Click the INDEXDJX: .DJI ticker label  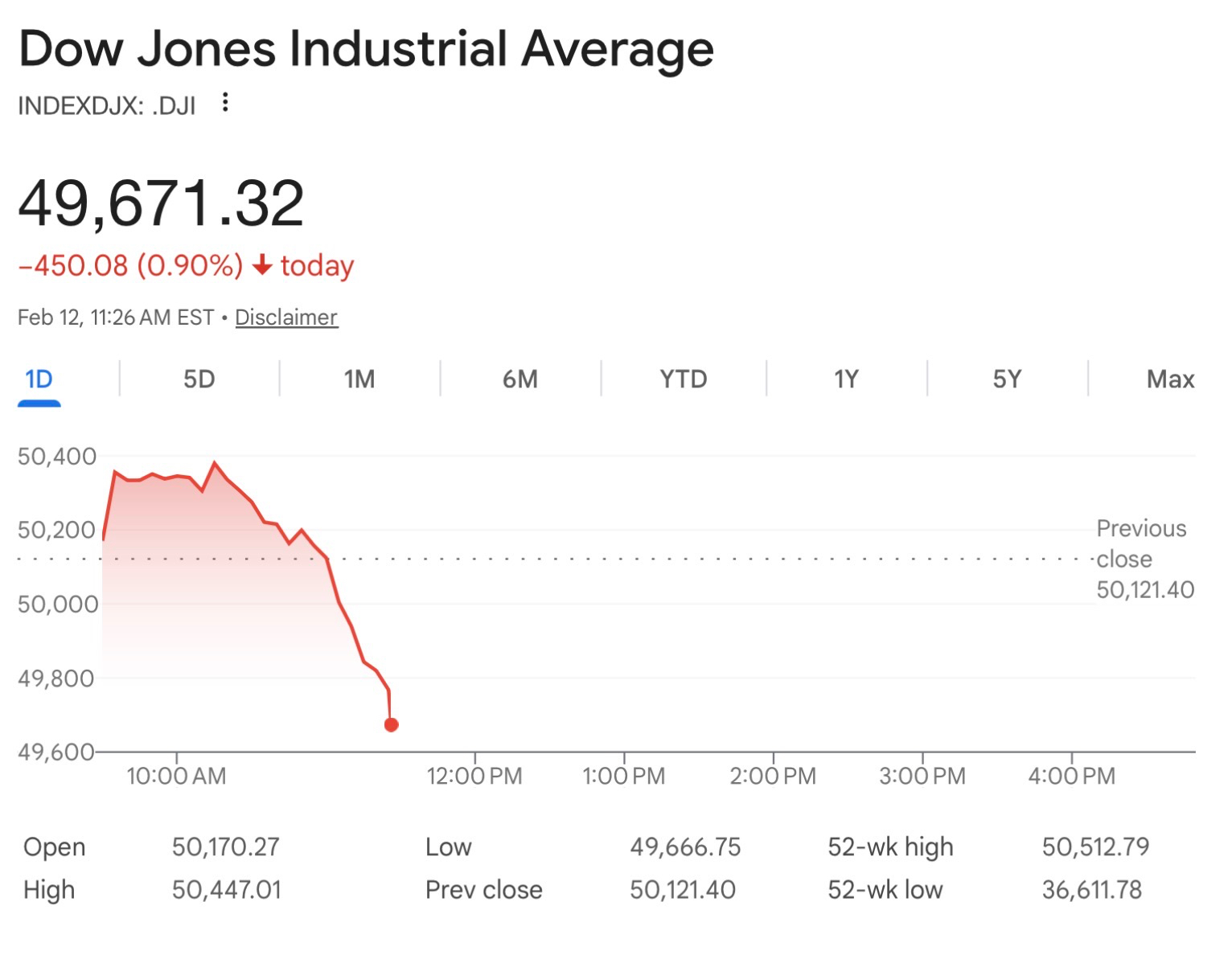tap(107, 106)
